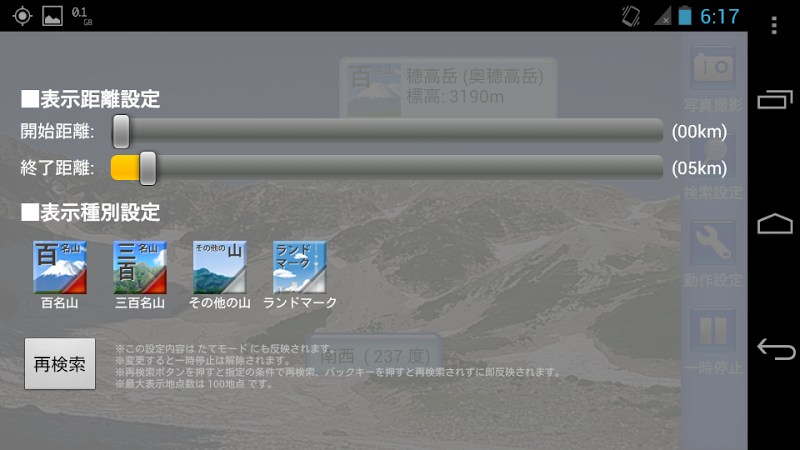800x450 pixels.
Task: Tap the dimmed 南西 (237度) compass label
Action: pyautogui.click(x=374, y=356)
